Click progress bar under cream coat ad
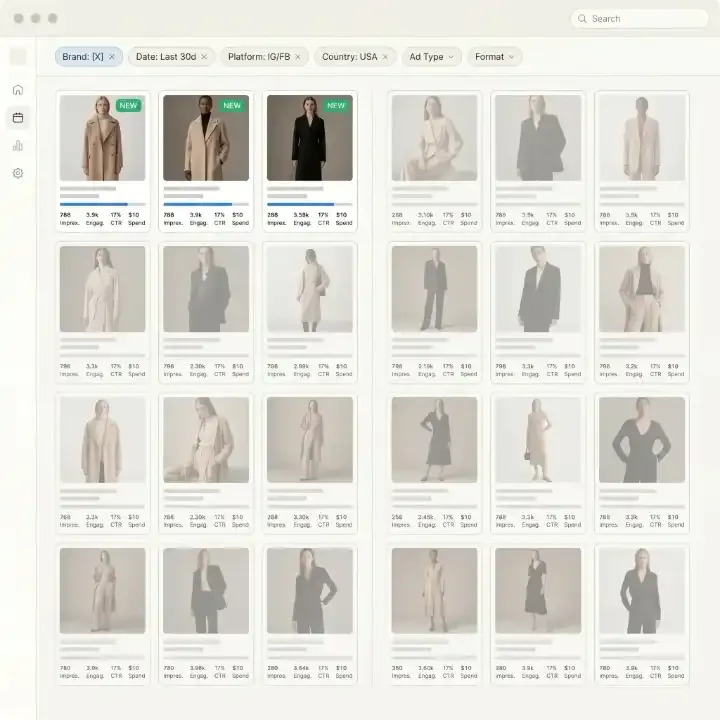This screenshot has height=720, width=720. (206, 204)
